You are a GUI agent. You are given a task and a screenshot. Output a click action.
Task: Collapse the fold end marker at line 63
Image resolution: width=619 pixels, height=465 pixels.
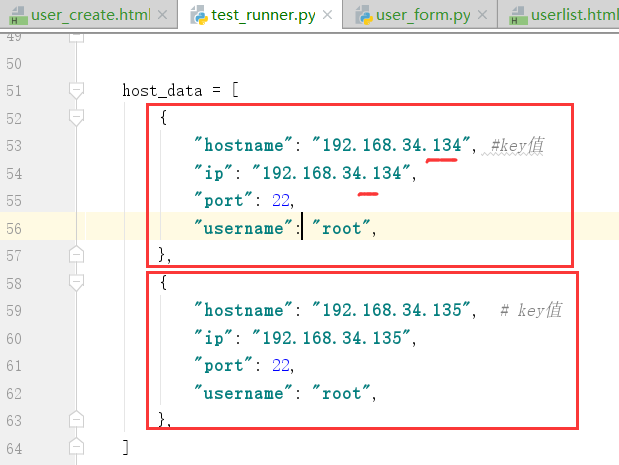pyautogui.click(x=76, y=420)
